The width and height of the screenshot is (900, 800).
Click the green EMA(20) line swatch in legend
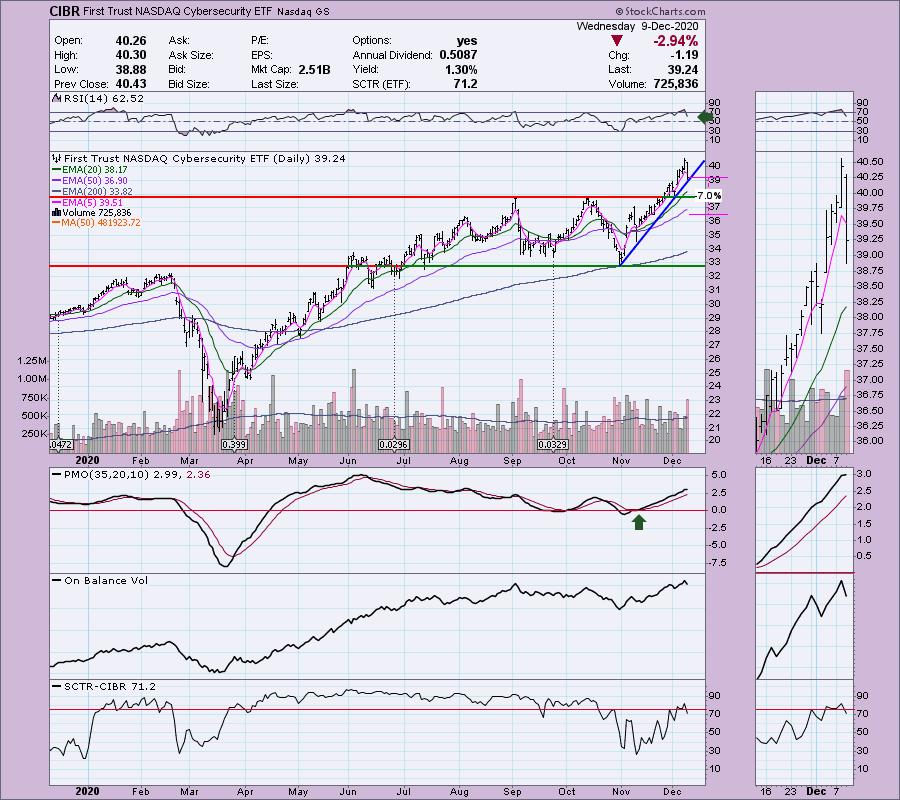(x=56, y=170)
